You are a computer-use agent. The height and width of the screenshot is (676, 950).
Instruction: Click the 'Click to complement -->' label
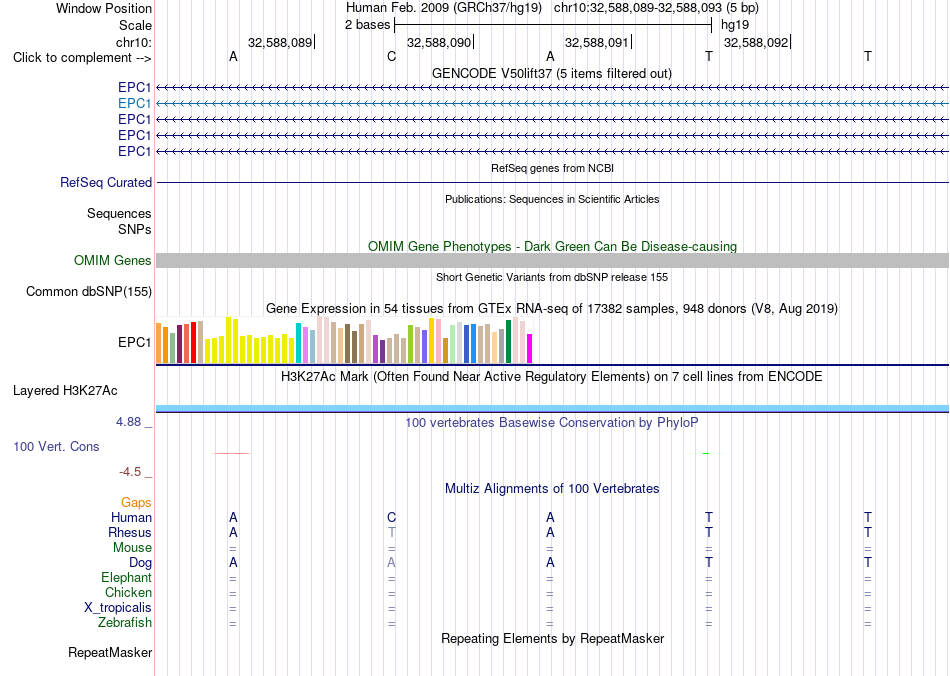tap(82, 58)
